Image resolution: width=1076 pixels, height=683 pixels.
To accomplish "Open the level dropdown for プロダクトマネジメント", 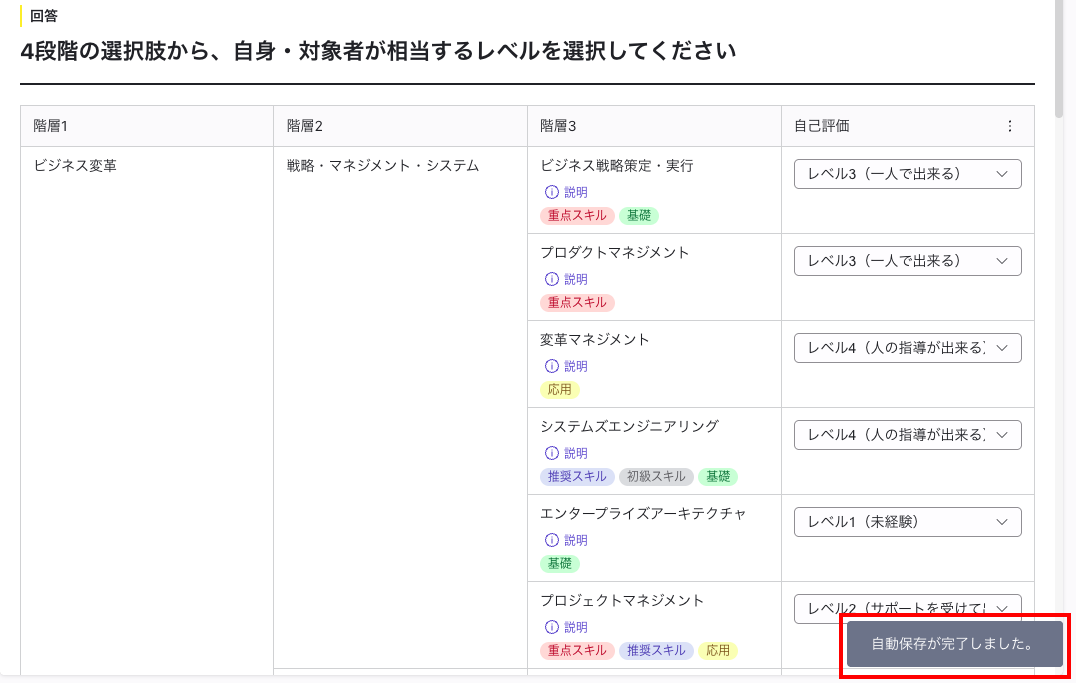I will pyautogui.click(x=906, y=260).
